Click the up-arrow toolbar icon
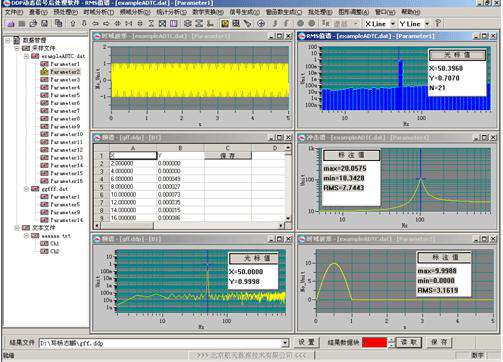This screenshot has height=362, width=503. (x=73, y=23)
